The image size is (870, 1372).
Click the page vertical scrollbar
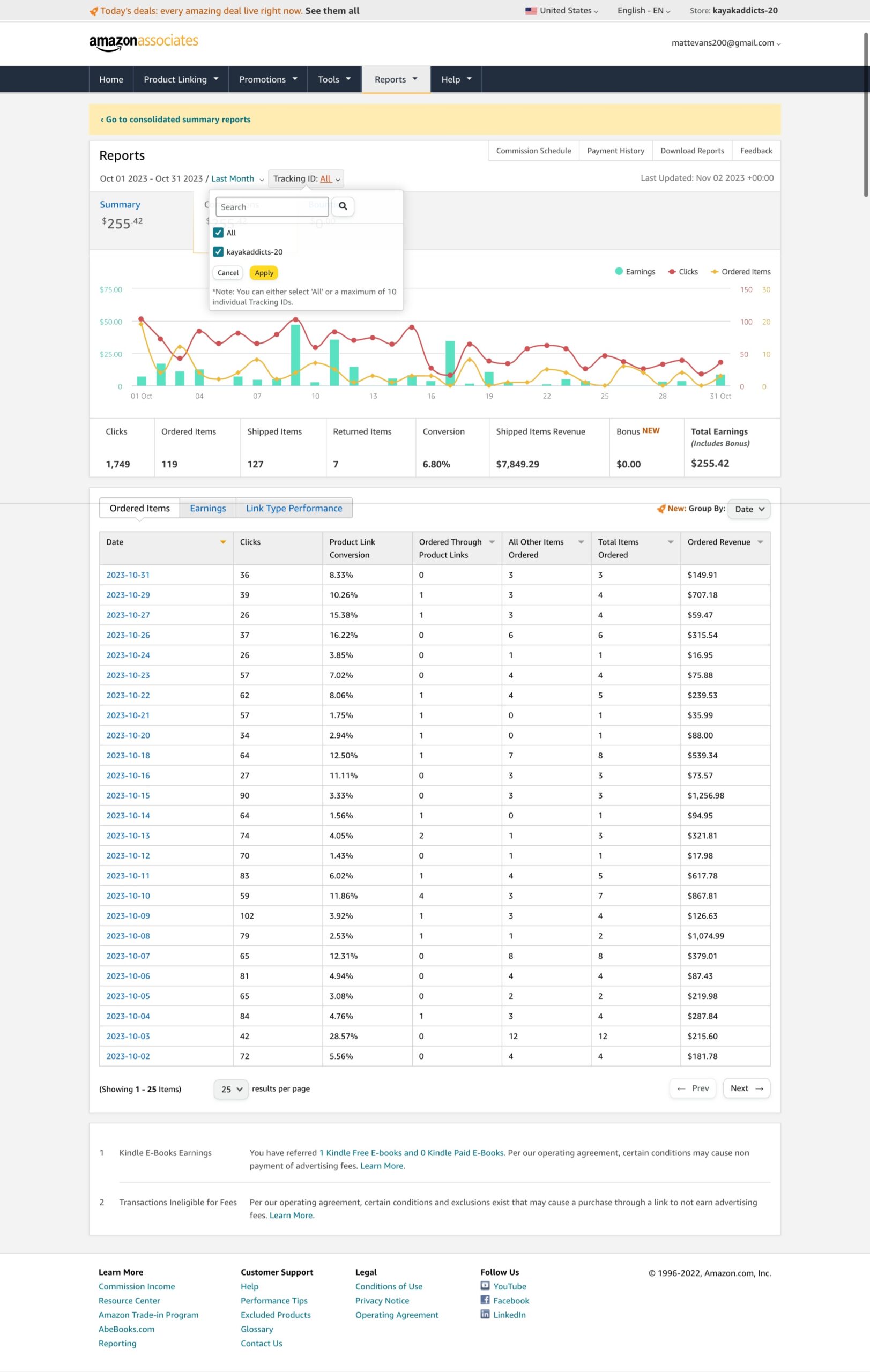click(866, 114)
